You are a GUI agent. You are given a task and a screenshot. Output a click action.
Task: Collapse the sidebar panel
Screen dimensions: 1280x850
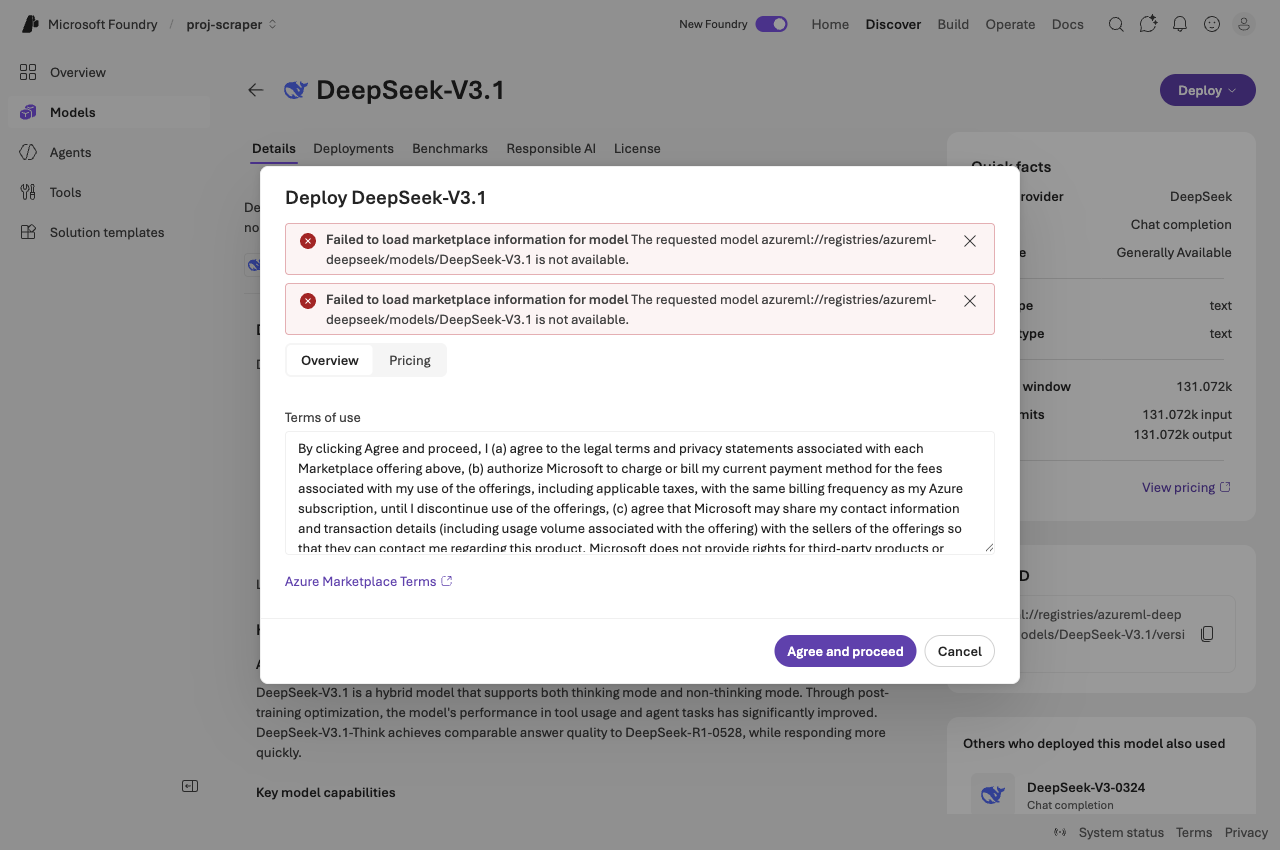[x=190, y=786]
